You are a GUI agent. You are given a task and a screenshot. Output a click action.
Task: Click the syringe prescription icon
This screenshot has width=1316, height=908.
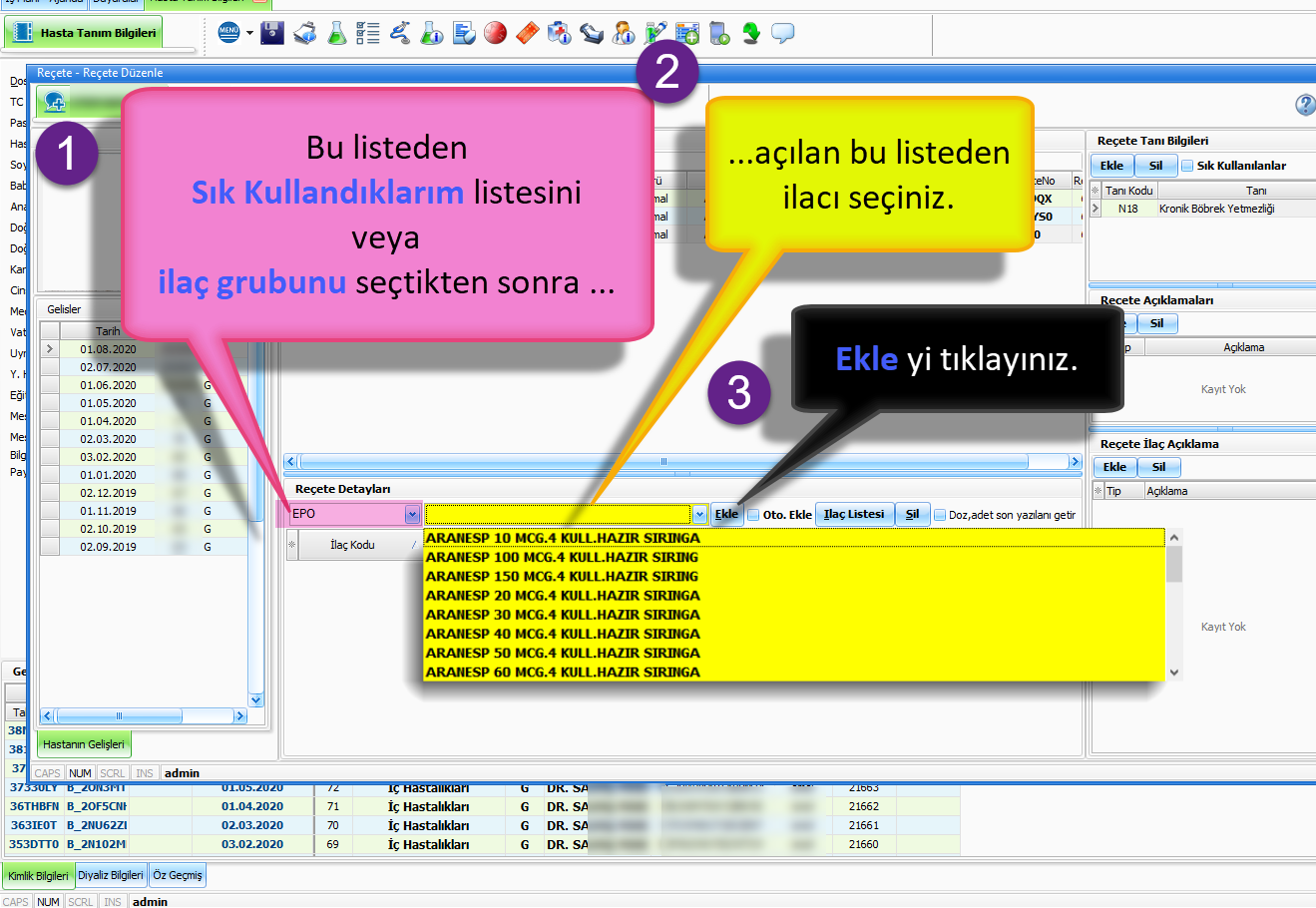pos(656,33)
